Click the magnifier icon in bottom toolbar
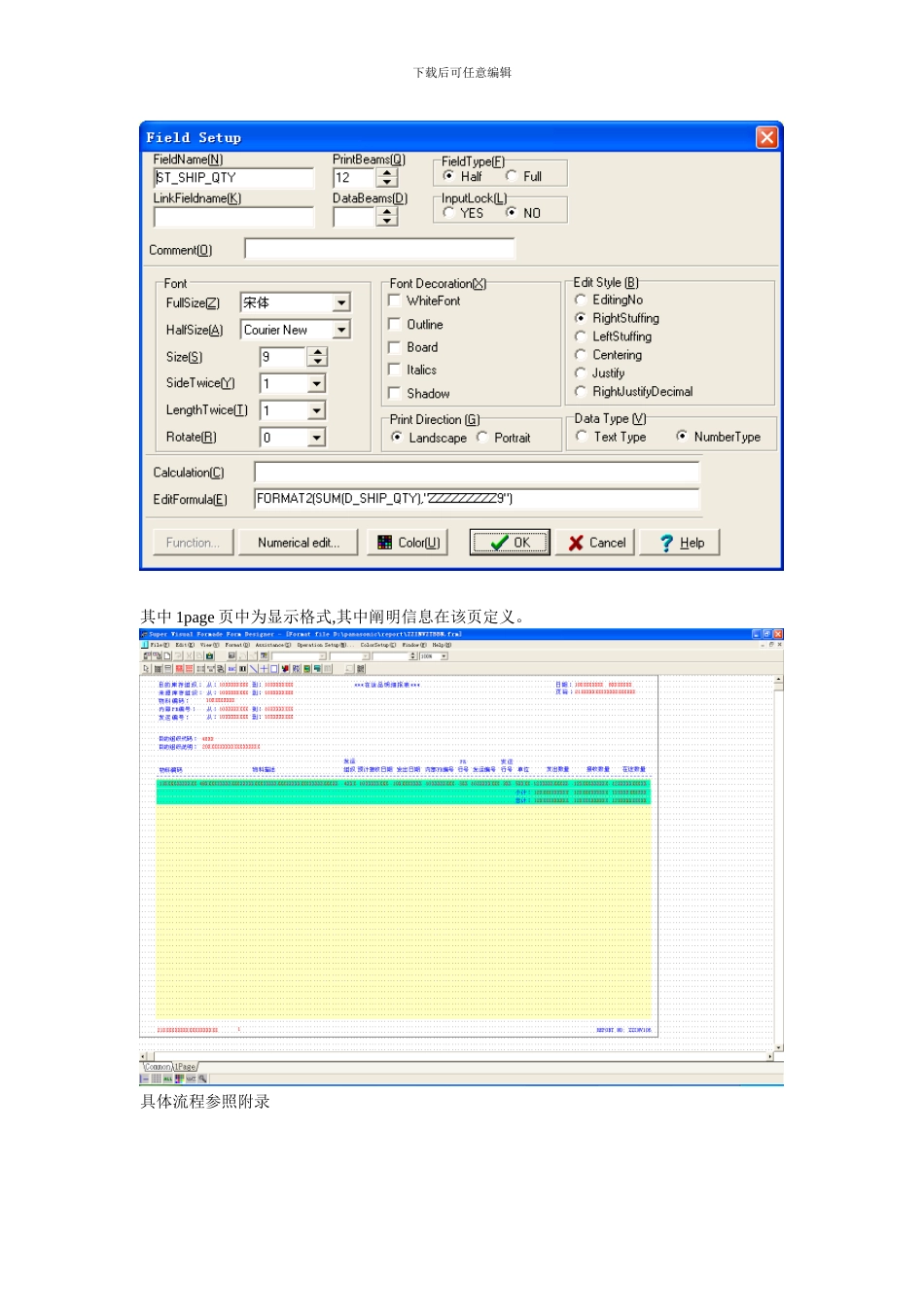924x1307 pixels. click(202, 1078)
